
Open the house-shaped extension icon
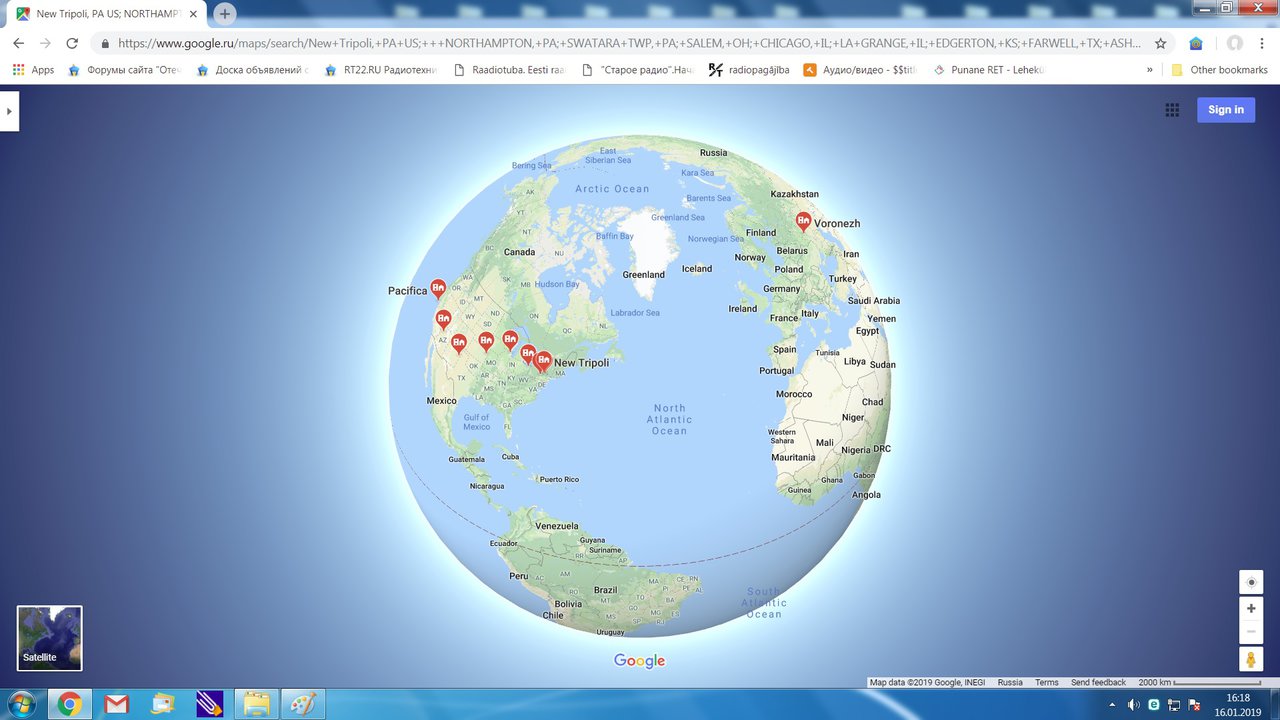coord(1196,44)
